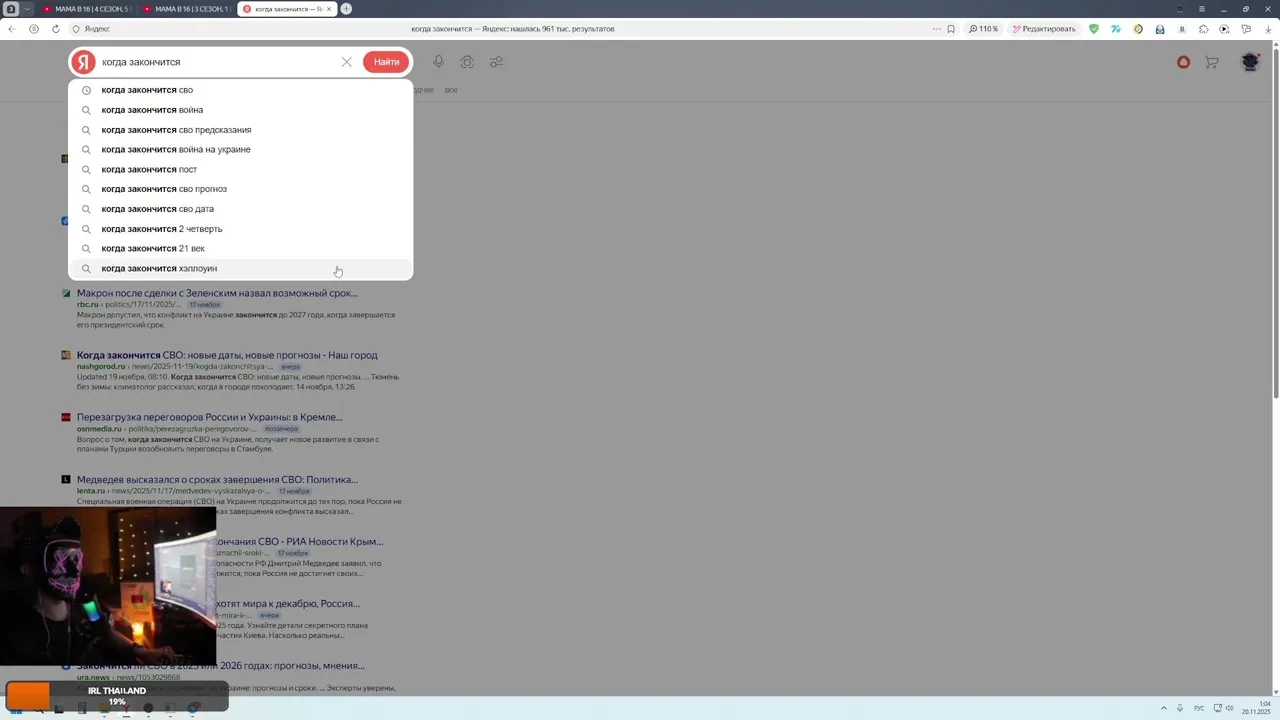Click the lenta.ru source link

point(90,491)
